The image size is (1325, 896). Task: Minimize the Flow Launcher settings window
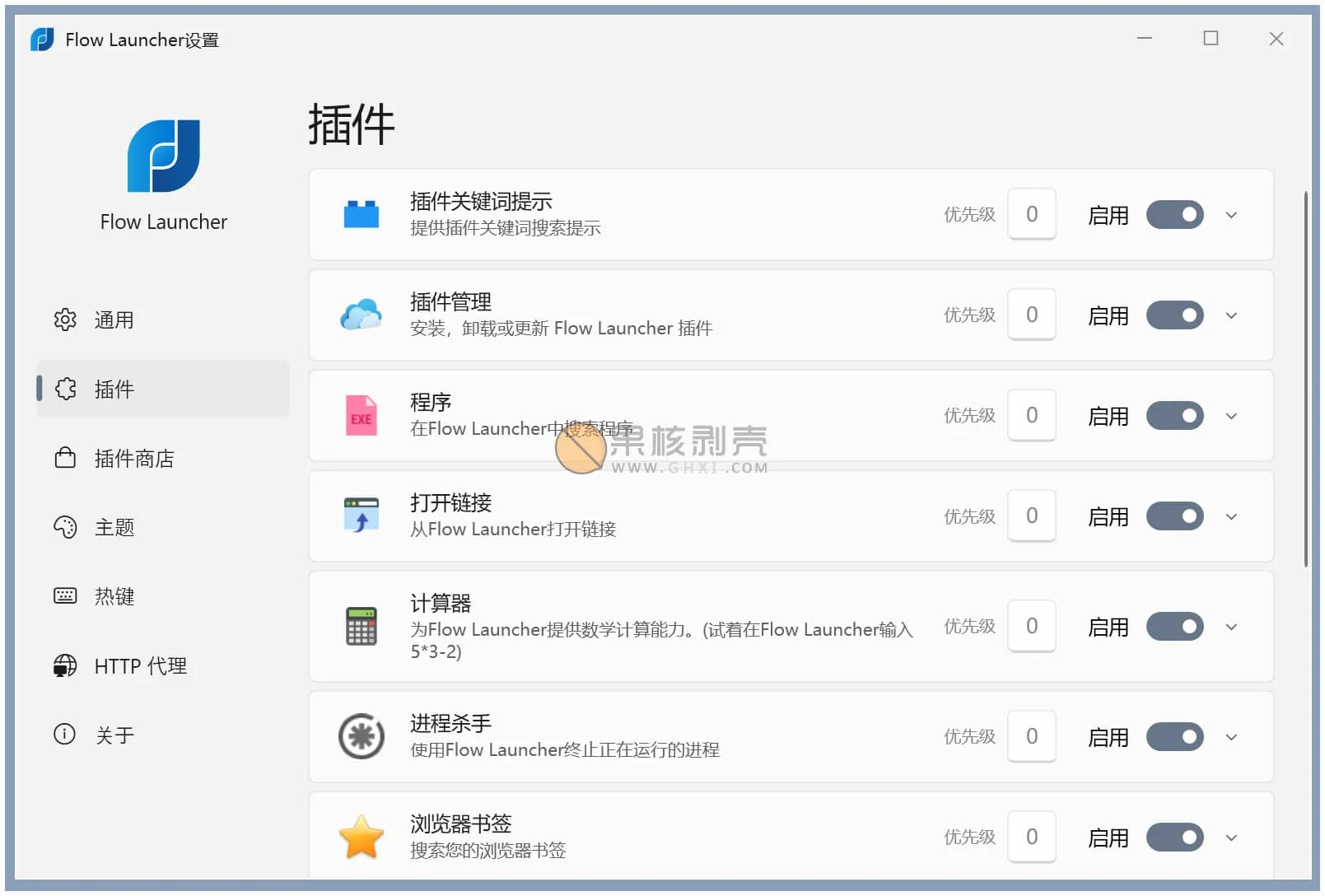[1145, 39]
